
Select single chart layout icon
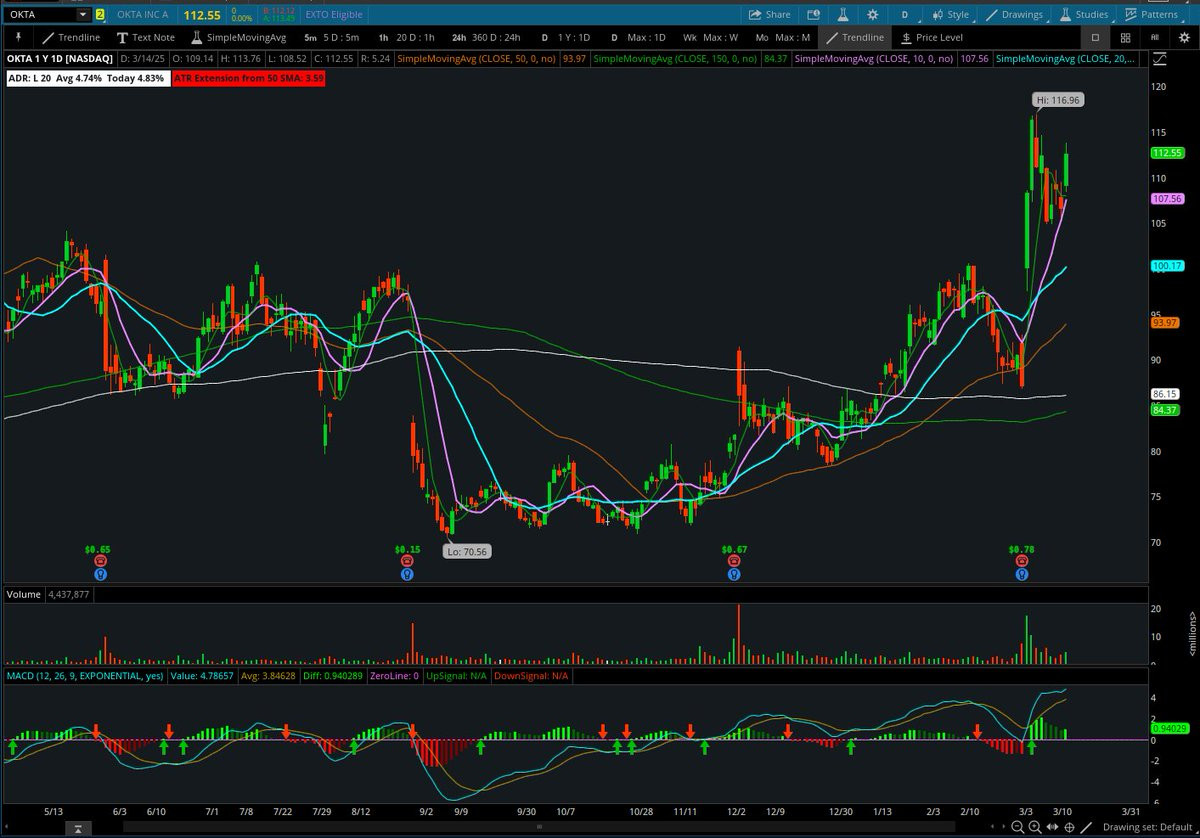1094,38
